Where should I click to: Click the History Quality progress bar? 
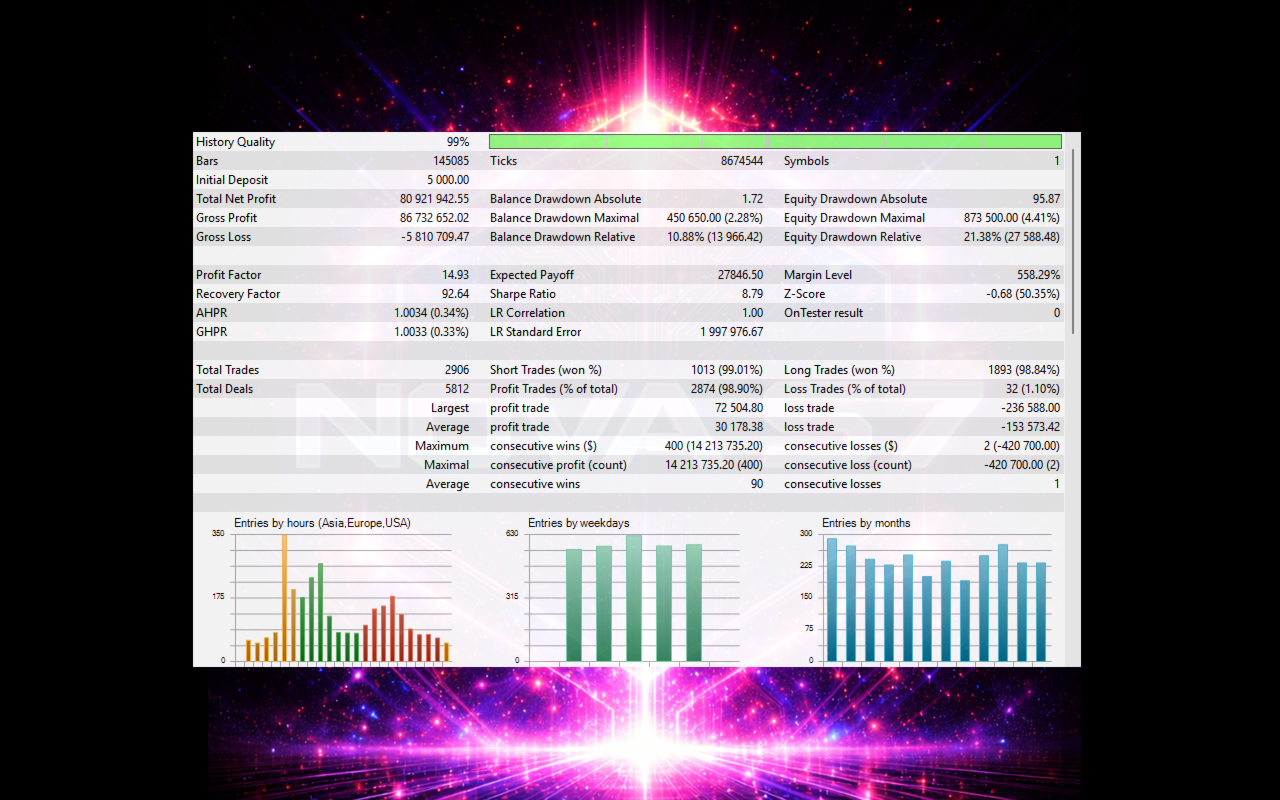775,141
